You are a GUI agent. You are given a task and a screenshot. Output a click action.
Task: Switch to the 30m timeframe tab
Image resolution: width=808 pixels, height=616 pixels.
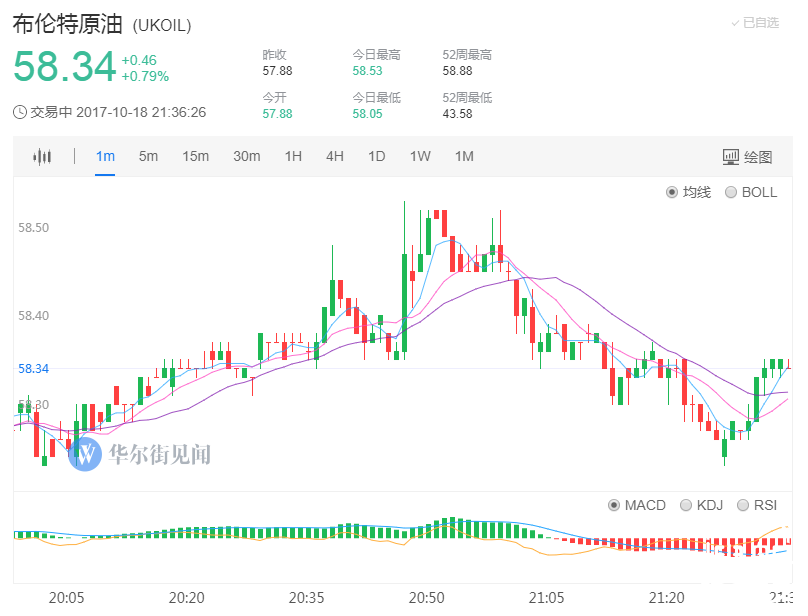(247, 157)
